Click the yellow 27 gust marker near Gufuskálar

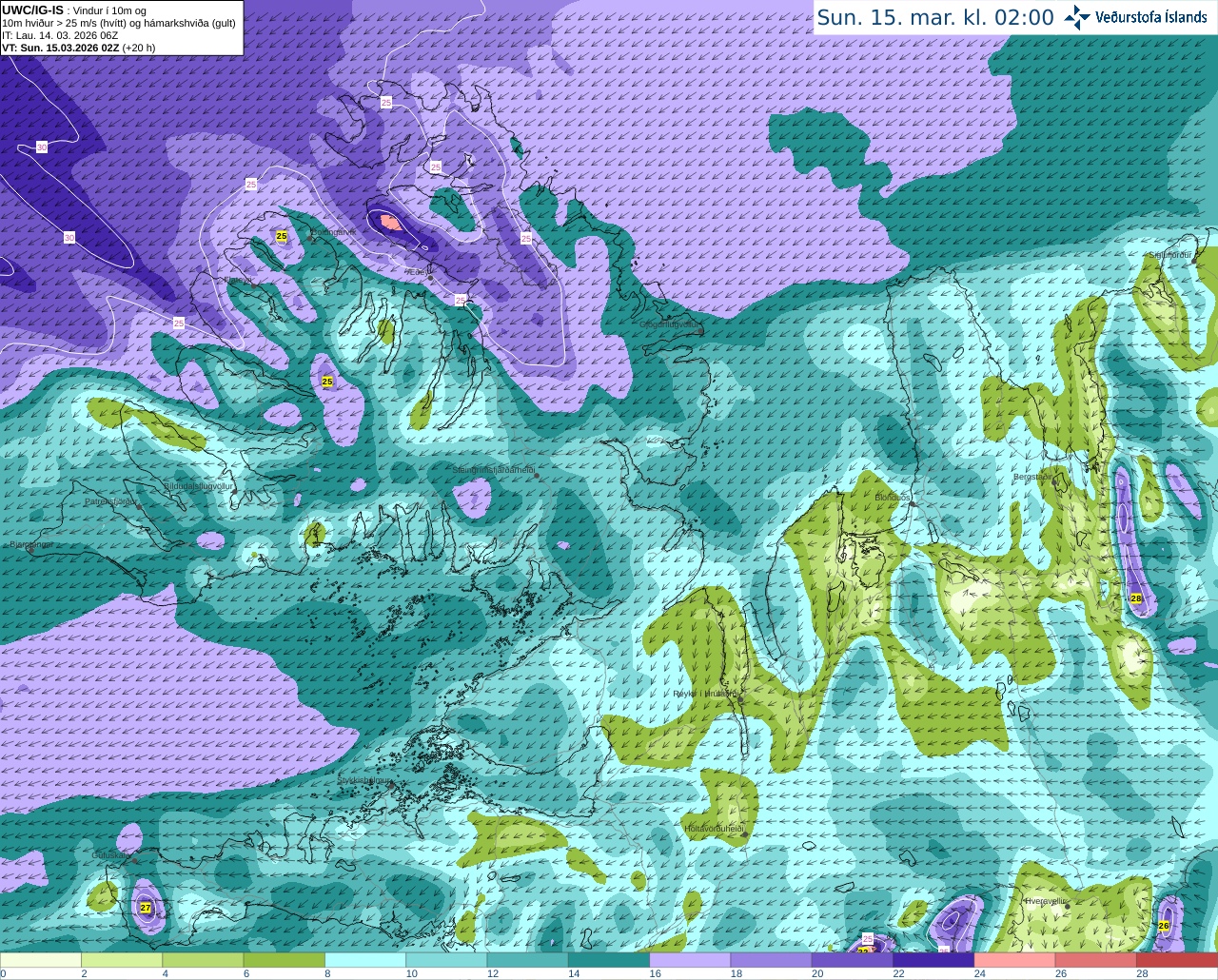pos(145,908)
